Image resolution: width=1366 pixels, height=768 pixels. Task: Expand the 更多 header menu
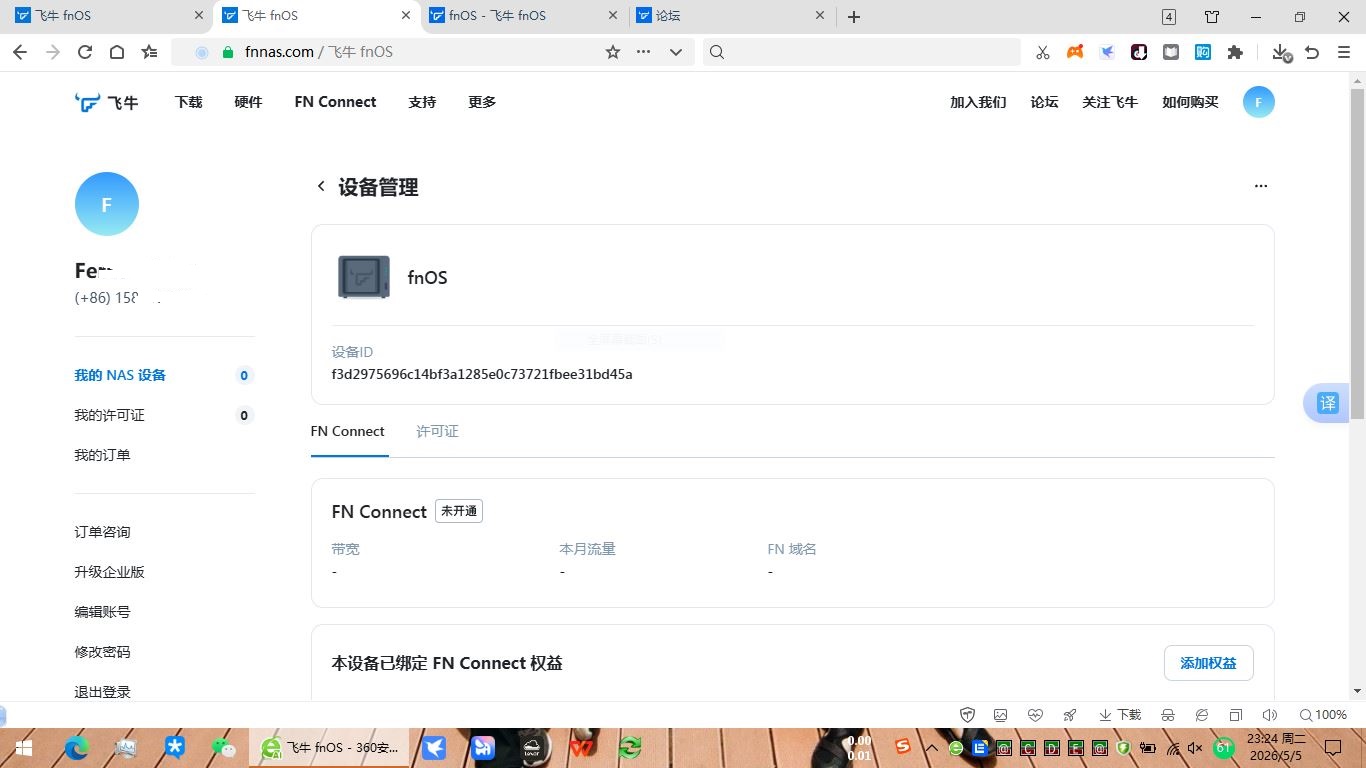(482, 102)
